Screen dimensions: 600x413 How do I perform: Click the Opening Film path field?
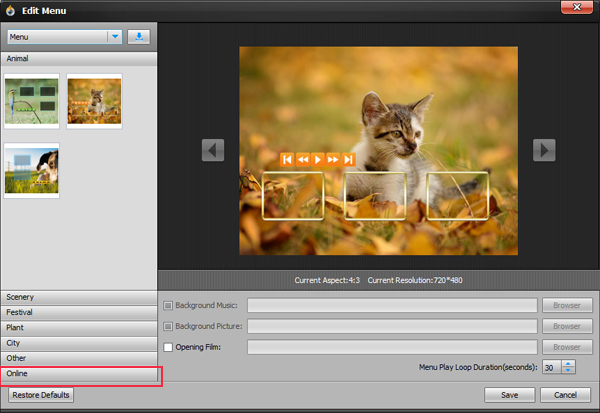(392, 347)
